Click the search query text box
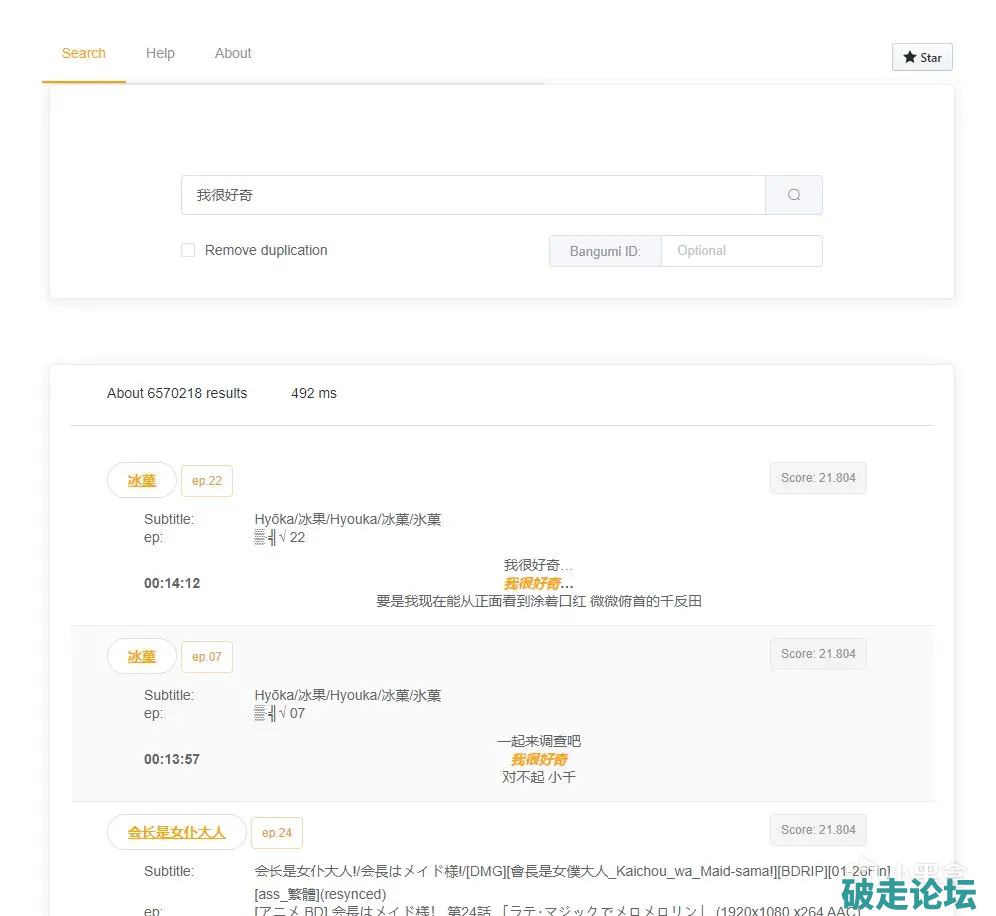 [x=472, y=195]
